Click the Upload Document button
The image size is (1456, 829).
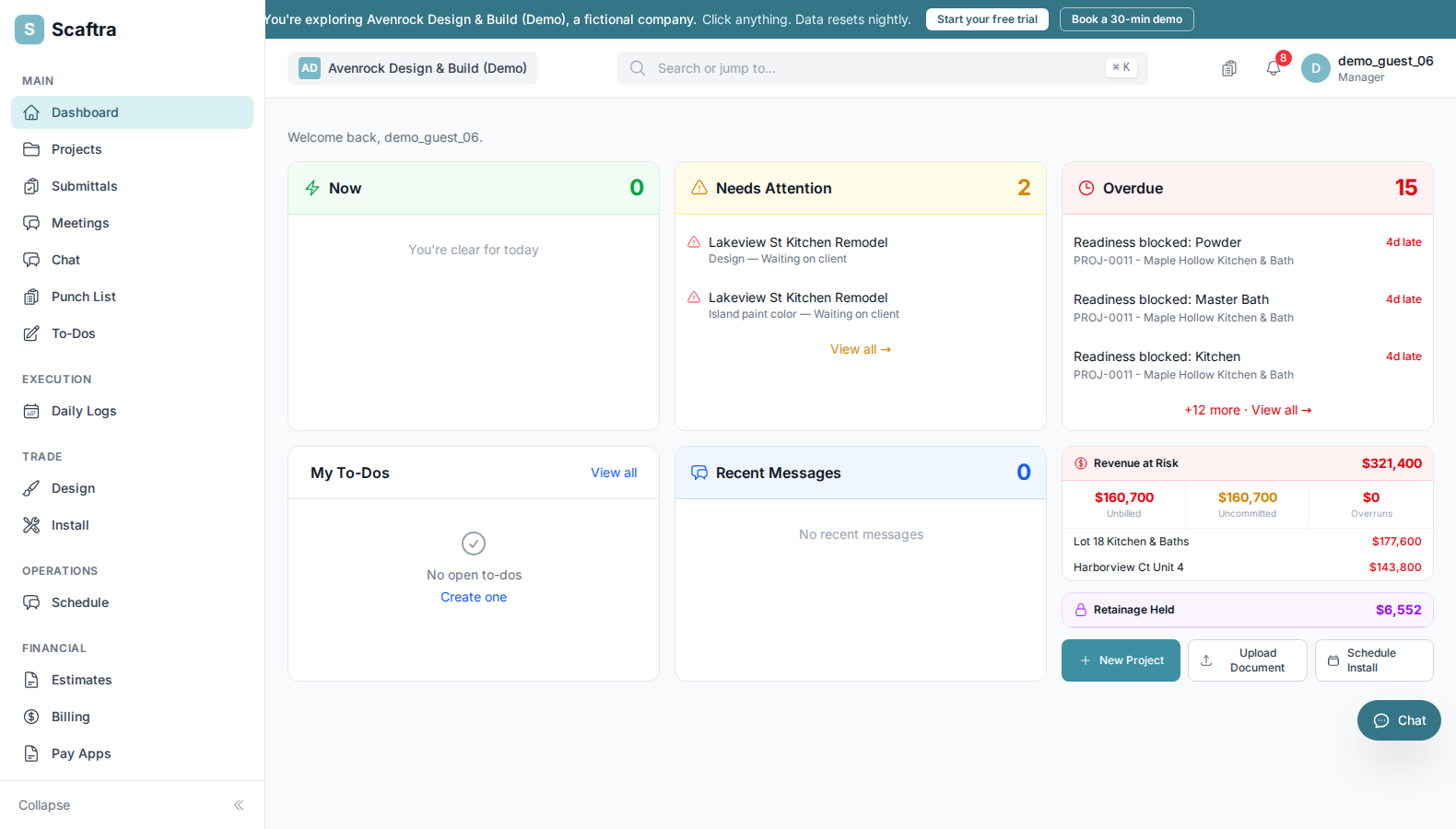[x=1248, y=660]
